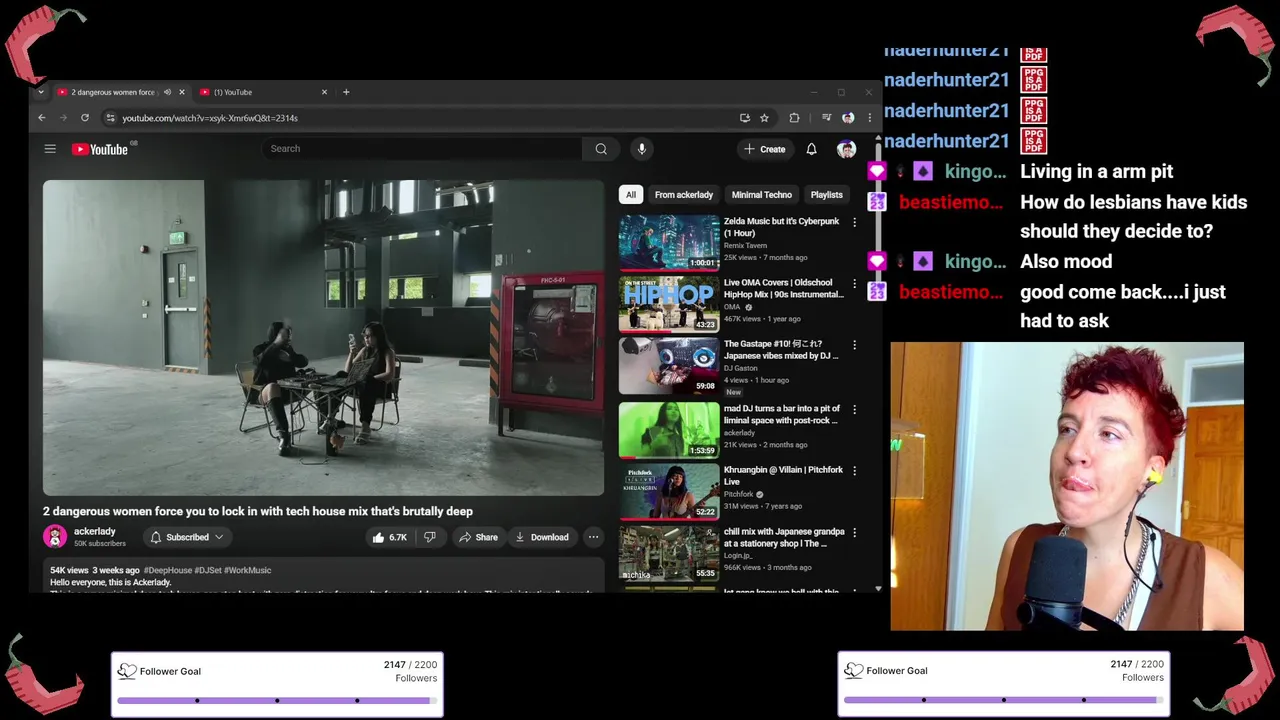Screen dimensions: 1280x720
Task: Open Khruangbin @ Villain thumbnail
Action: click(x=669, y=492)
